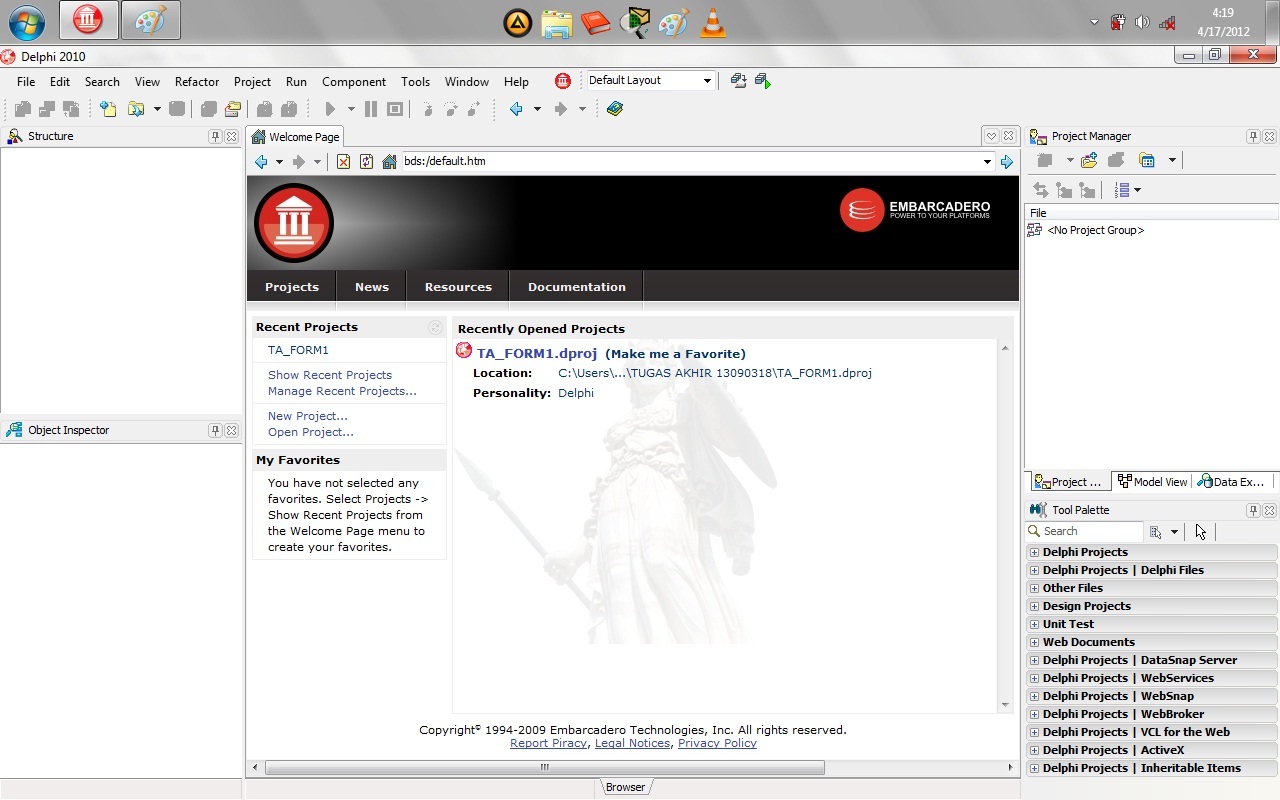Open the Refactor menu
Viewport: 1280px width, 800px height.
coord(197,82)
